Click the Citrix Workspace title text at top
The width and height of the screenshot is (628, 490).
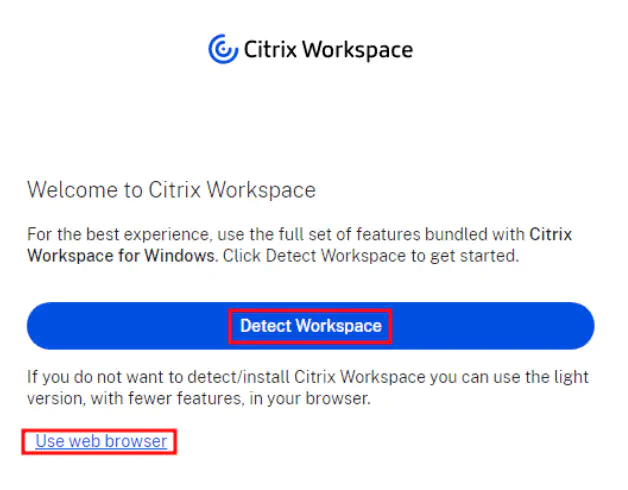(x=327, y=50)
